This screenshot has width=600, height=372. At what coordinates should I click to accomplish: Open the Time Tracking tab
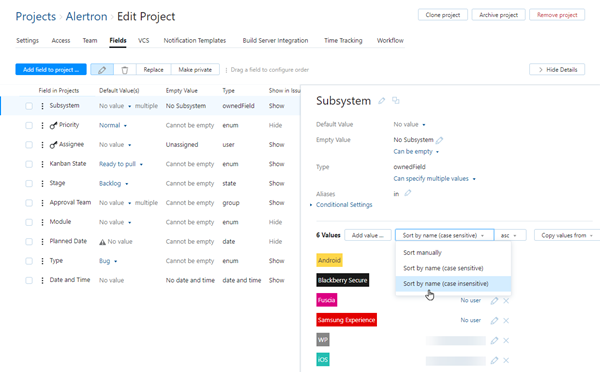(x=343, y=41)
